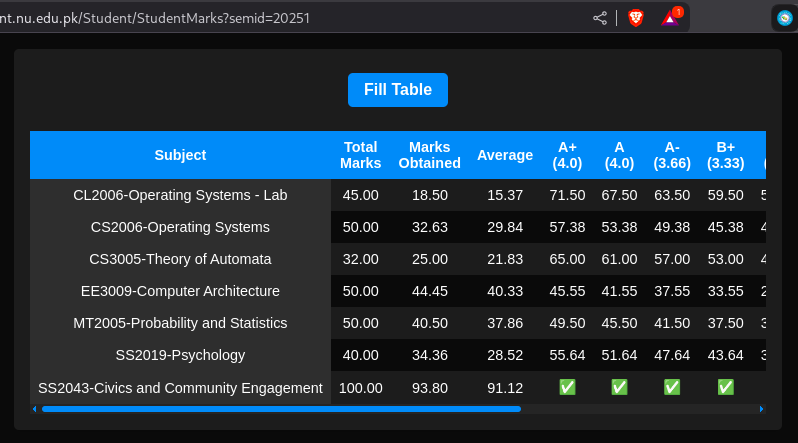Image resolution: width=798 pixels, height=443 pixels.
Task: Click A- value 63.50 for Operating Systems Lab
Action: pos(672,196)
